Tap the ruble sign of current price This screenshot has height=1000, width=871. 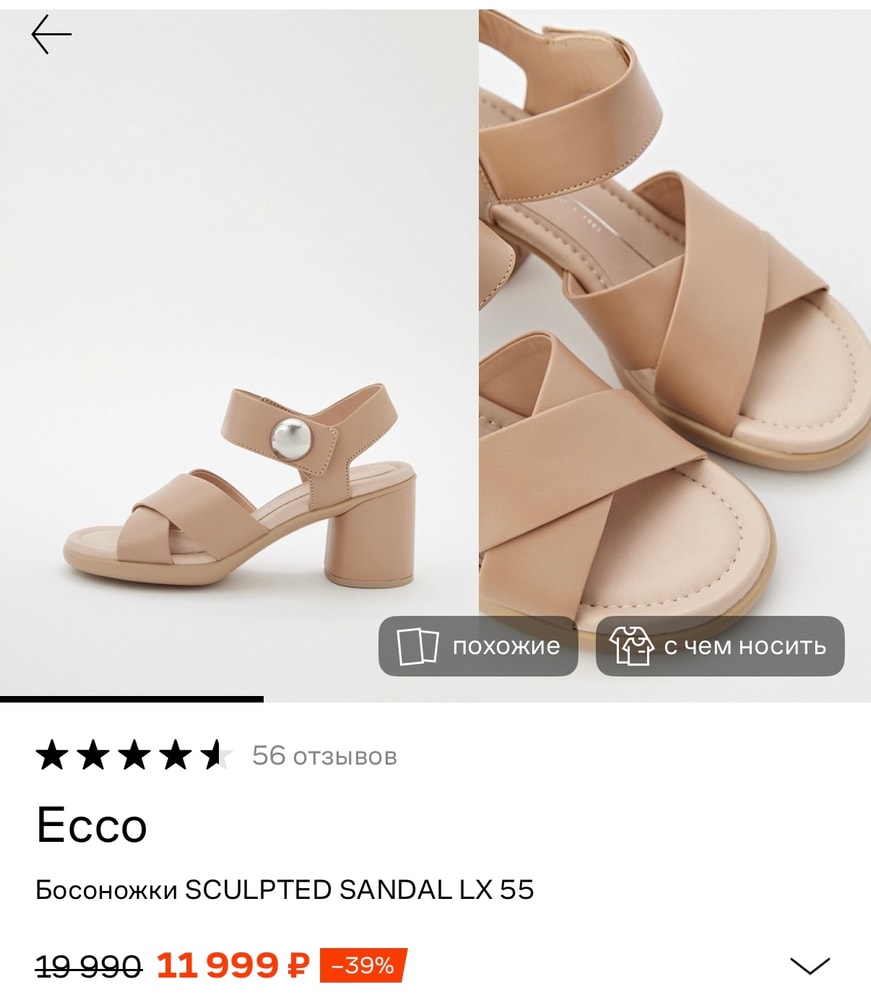[298, 966]
